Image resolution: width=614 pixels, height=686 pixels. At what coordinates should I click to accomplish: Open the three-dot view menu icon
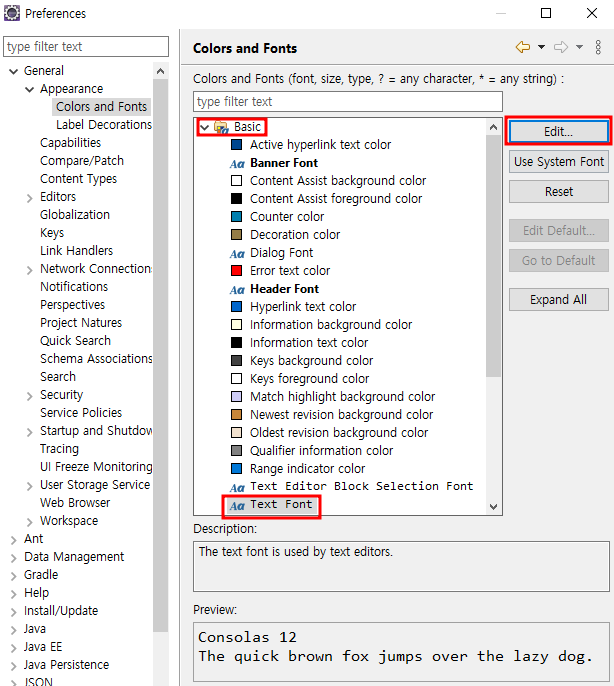[598, 47]
